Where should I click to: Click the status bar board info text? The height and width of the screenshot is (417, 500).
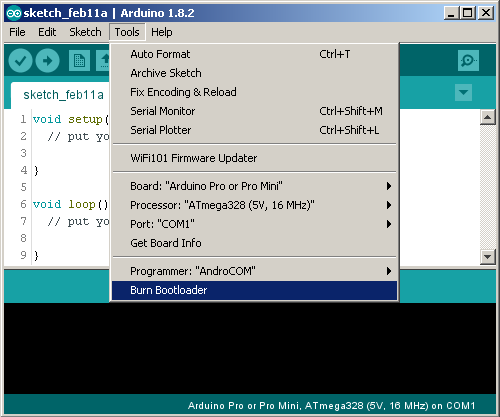tap(331, 406)
